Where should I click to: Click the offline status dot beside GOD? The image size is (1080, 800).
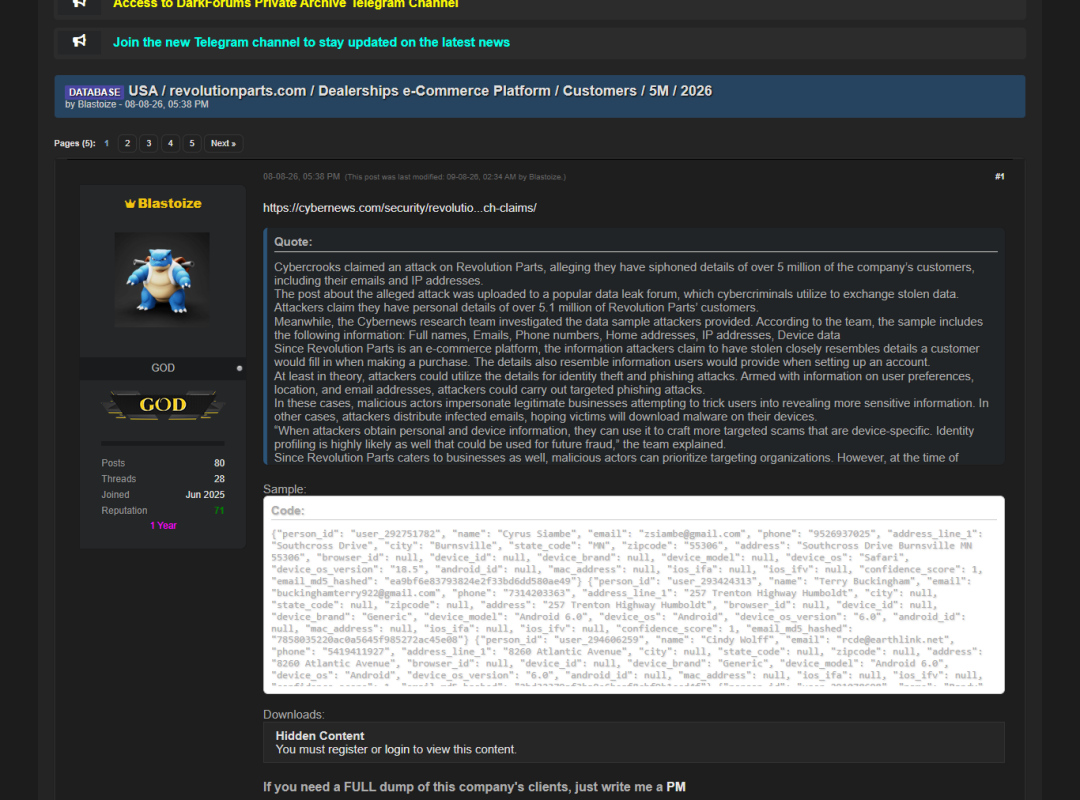[x=239, y=368]
